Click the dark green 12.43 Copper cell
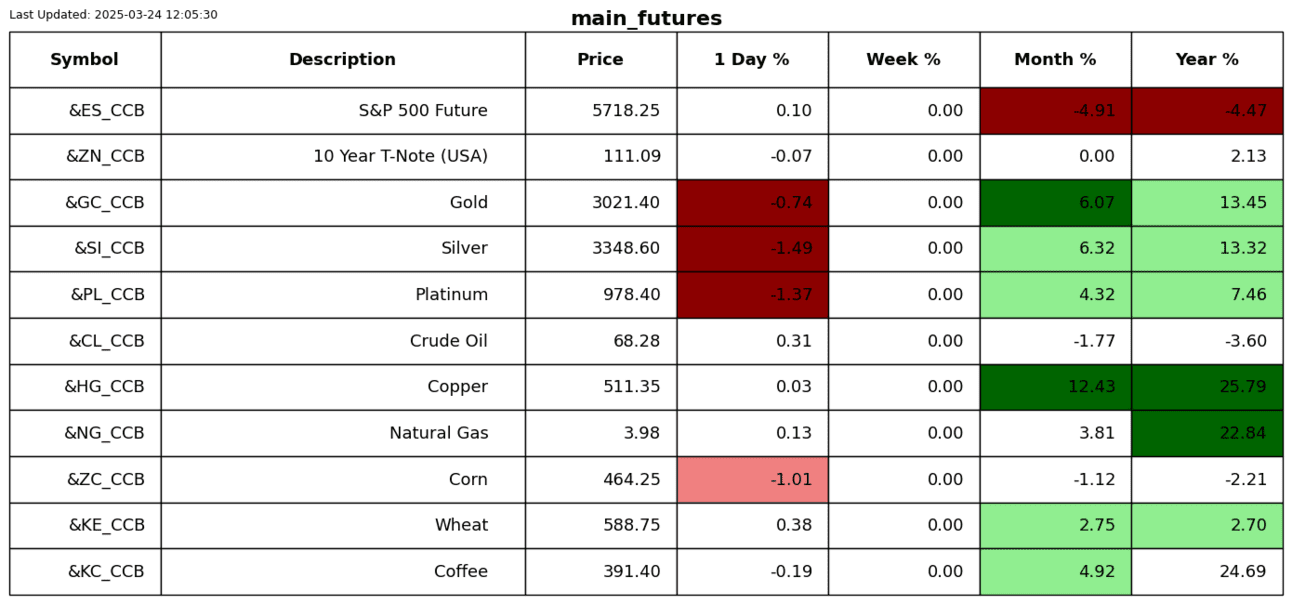 coord(1055,387)
